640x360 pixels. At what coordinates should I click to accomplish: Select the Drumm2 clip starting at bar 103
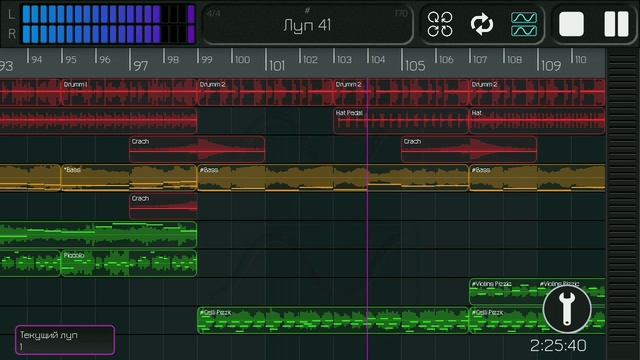coord(401,93)
